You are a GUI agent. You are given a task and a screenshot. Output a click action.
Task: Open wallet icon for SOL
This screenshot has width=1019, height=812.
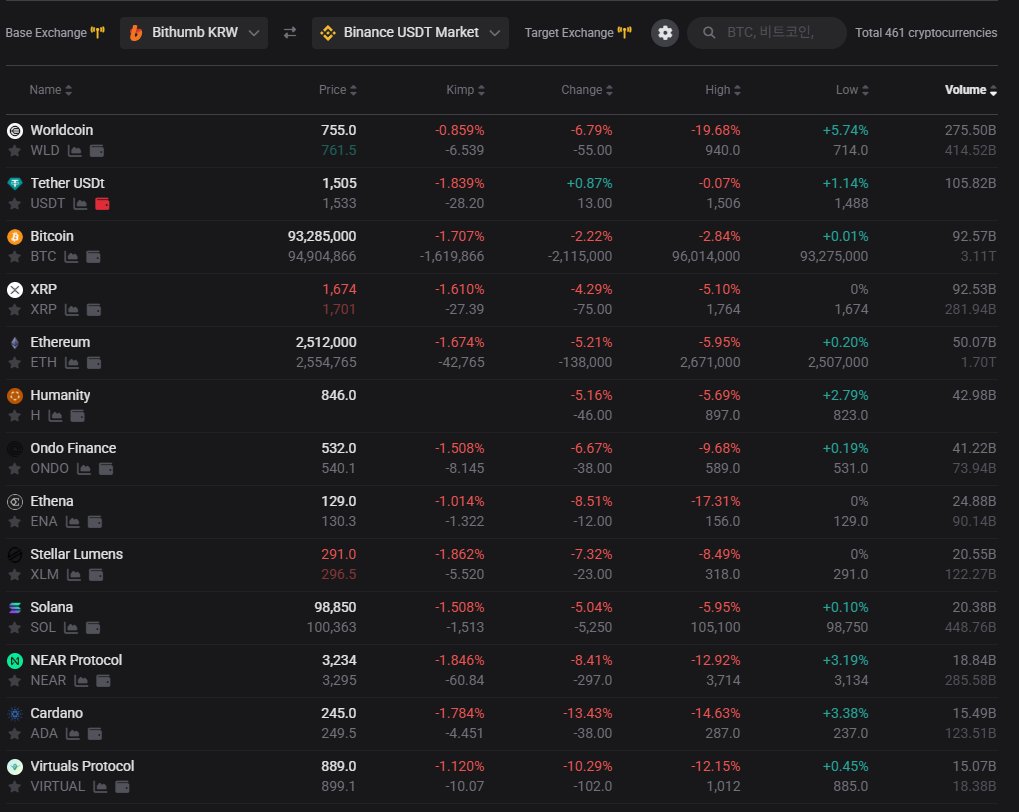point(94,628)
